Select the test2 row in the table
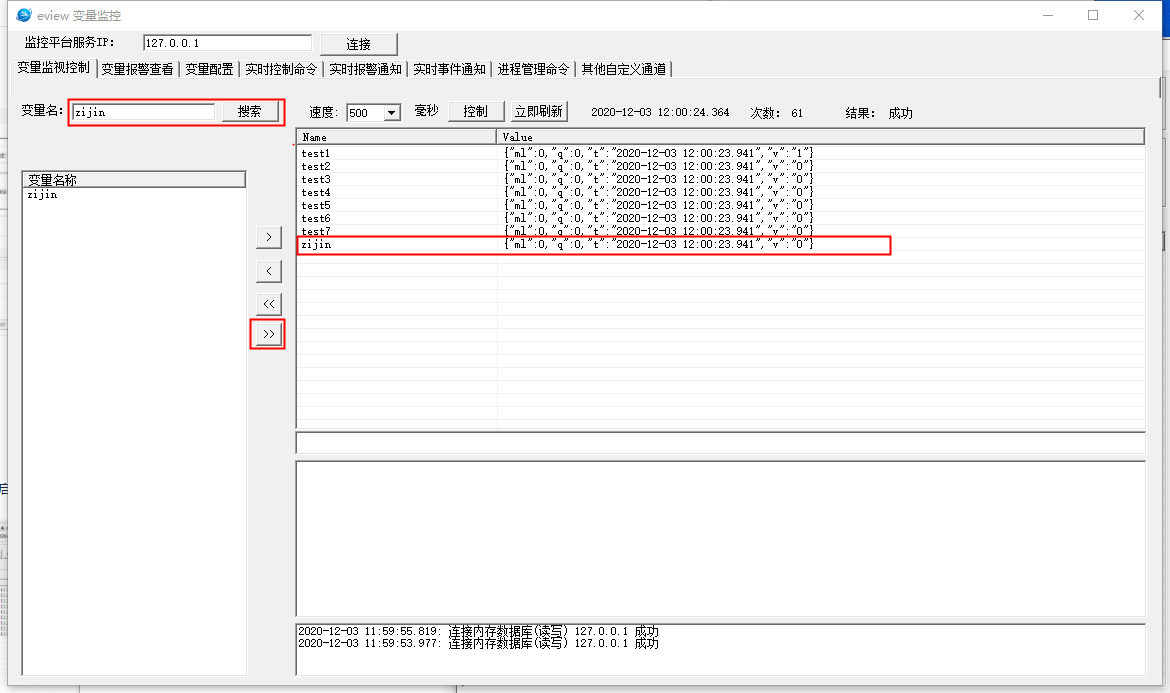 tap(721, 166)
